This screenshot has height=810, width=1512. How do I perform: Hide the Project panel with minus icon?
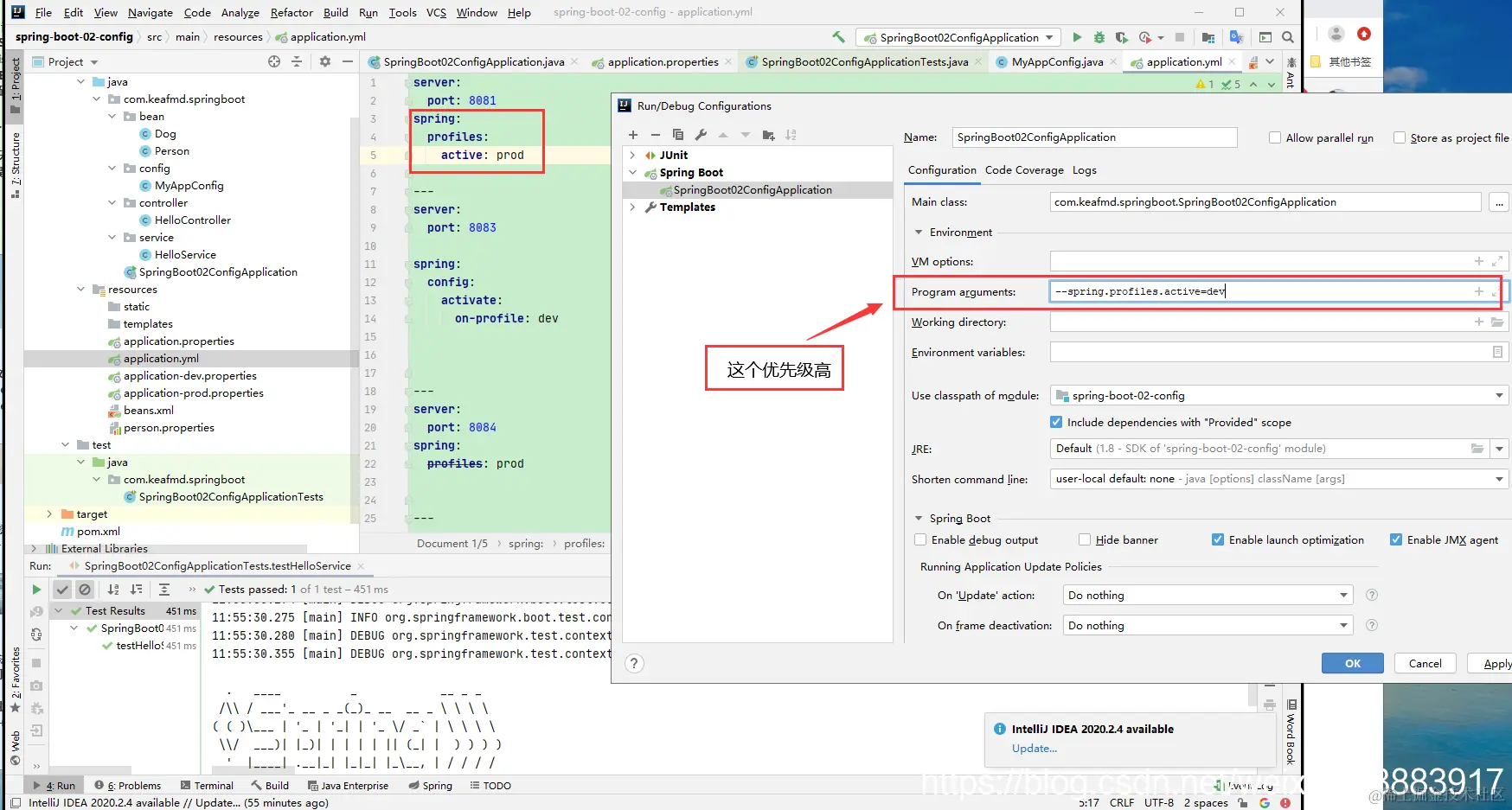point(348,61)
